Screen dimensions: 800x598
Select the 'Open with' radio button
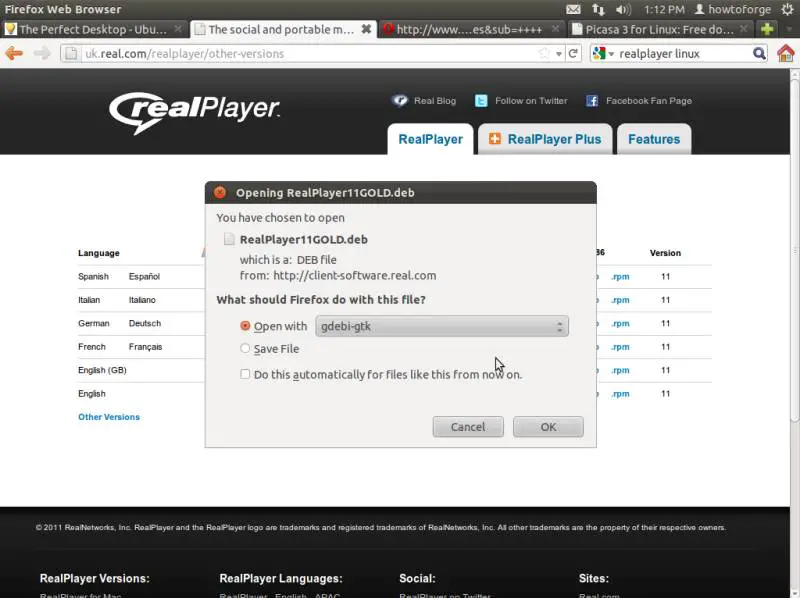(245, 326)
